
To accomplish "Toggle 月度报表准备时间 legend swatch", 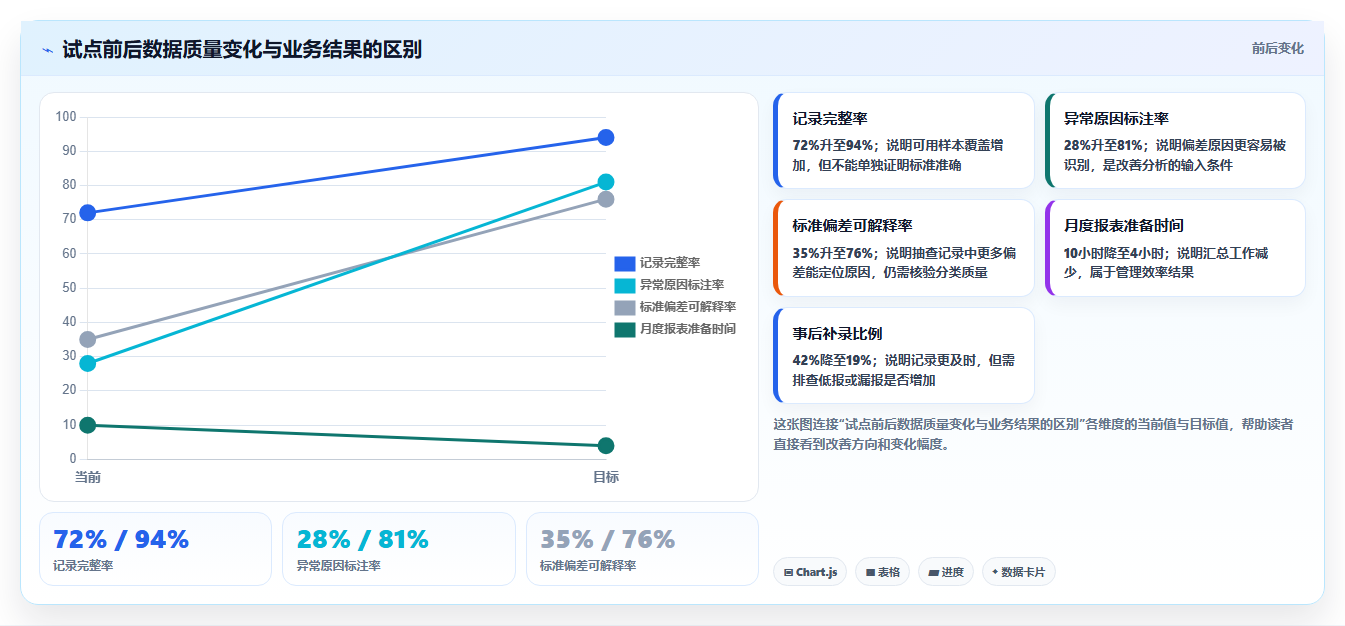I will [624, 329].
